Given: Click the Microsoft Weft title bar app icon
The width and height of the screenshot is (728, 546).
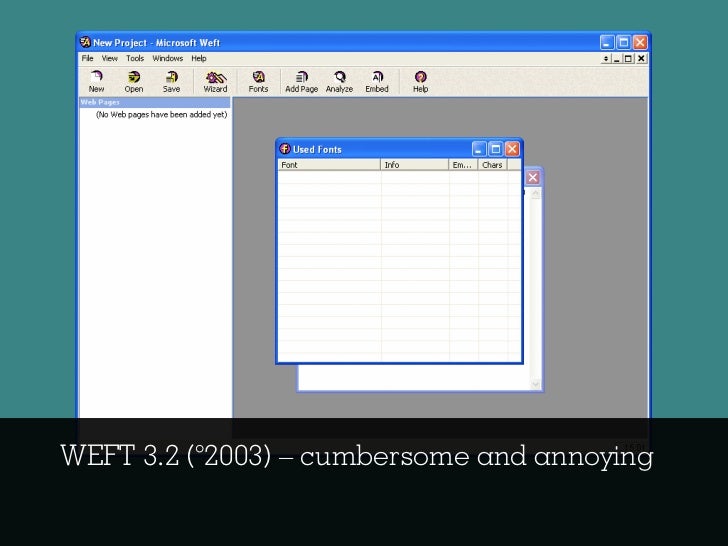Looking at the screenshot, I should click(x=85, y=42).
